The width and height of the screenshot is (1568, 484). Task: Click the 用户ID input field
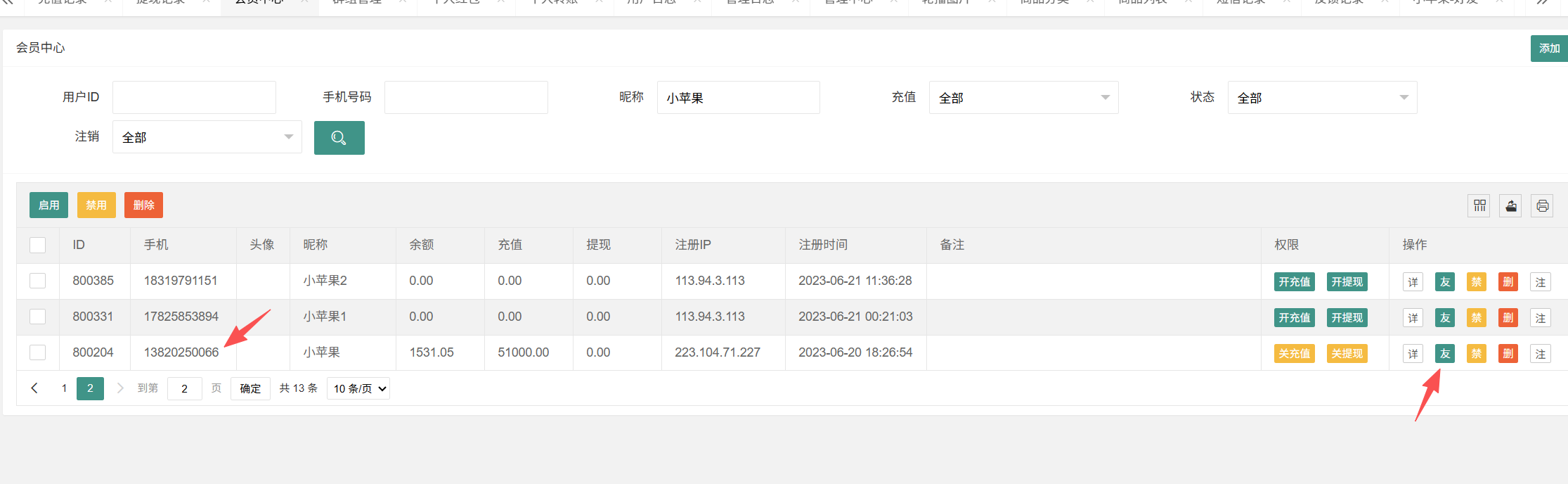pyautogui.click(x=194, y=98)
